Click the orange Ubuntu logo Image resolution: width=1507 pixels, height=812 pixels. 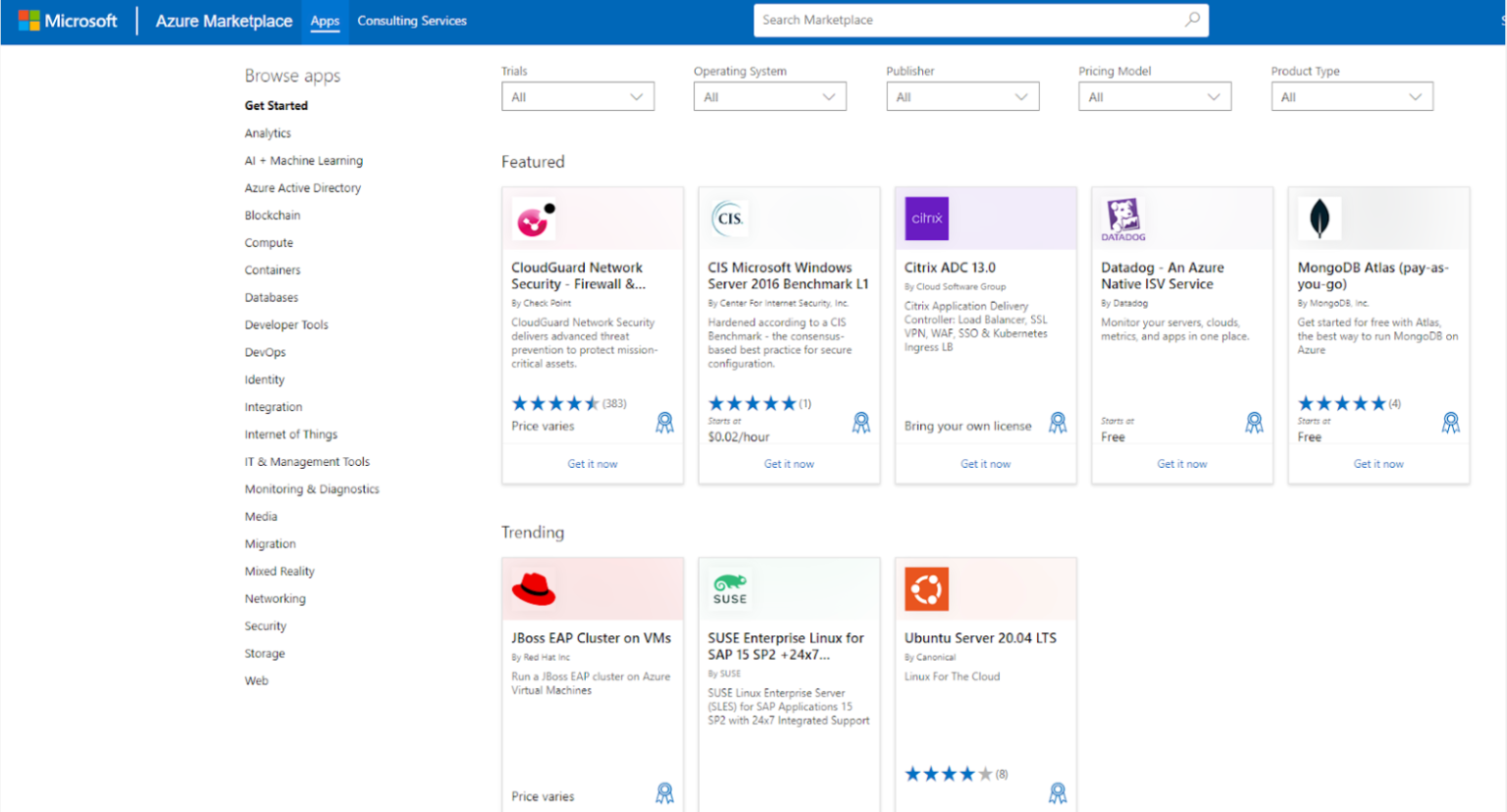926,589
